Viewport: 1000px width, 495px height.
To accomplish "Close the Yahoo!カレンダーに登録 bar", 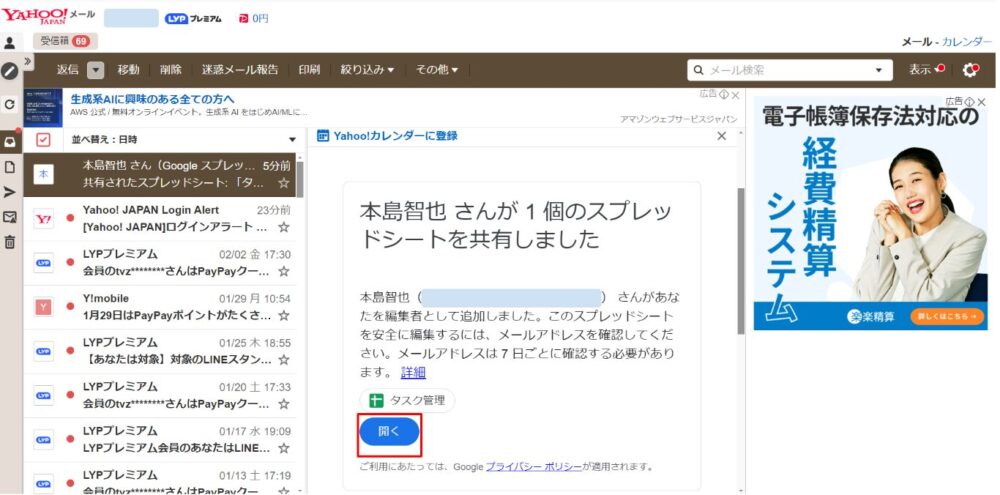I will 721,136.
